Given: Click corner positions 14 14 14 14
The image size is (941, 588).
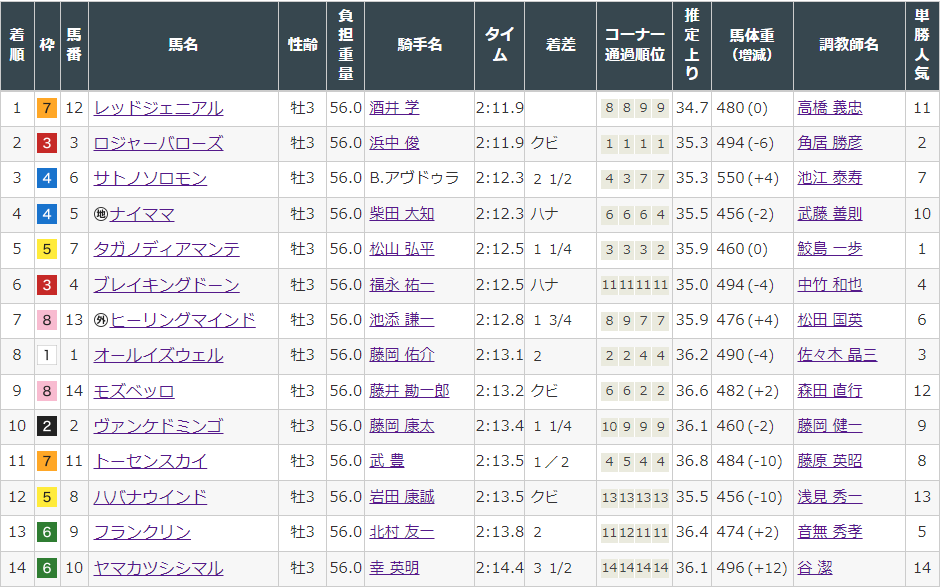Looking at the screenshot, I should 635,568.
